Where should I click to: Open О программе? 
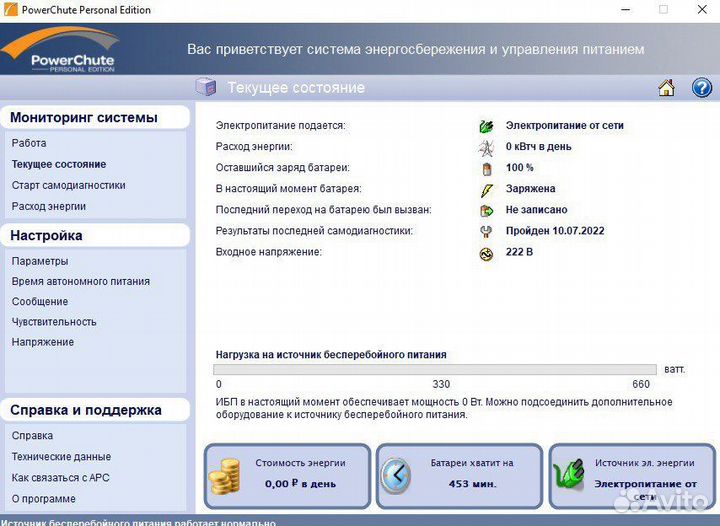44,499
